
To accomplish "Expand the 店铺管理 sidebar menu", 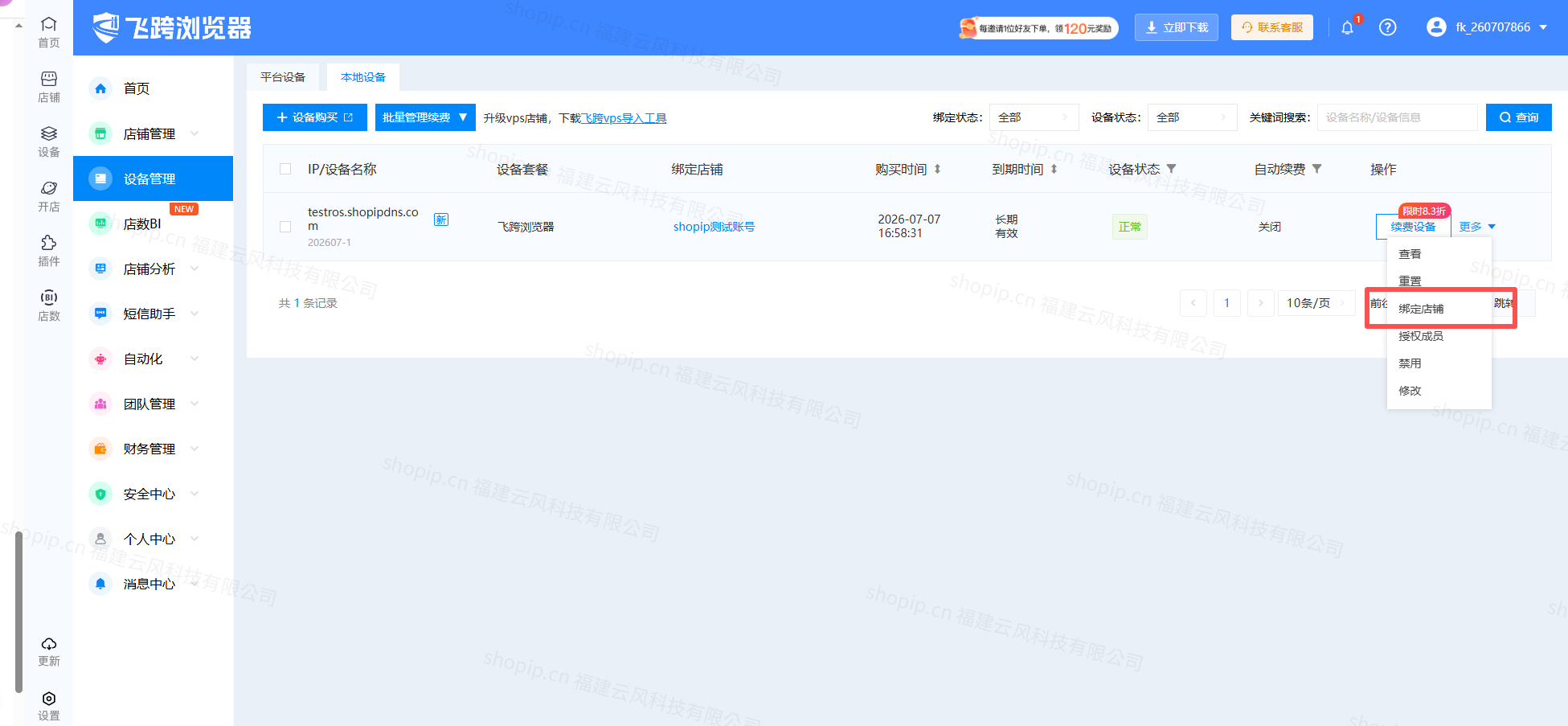I will pos(153,133).
